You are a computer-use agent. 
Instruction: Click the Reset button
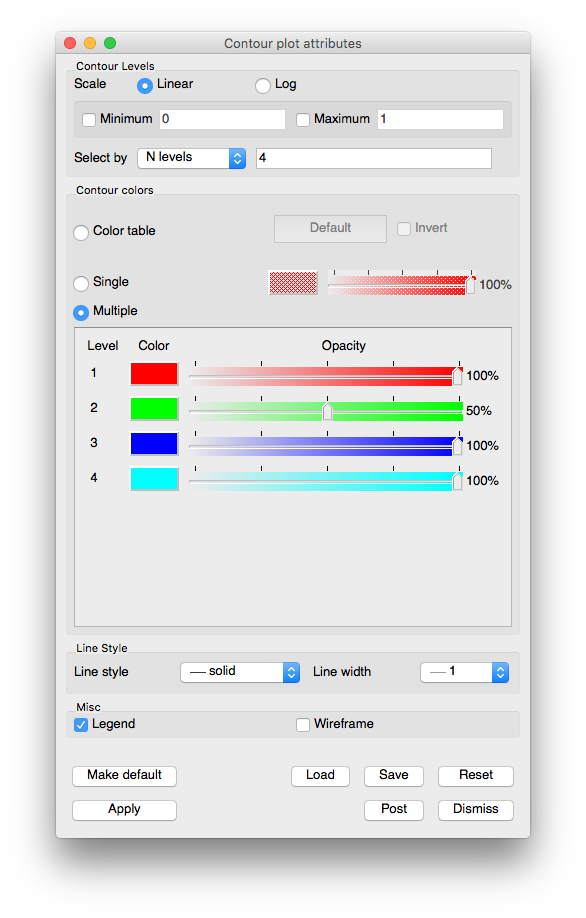476,776
